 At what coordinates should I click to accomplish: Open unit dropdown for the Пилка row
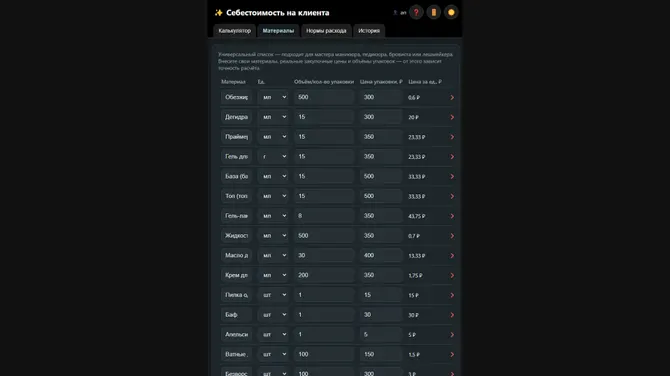(x=273, y=295)
